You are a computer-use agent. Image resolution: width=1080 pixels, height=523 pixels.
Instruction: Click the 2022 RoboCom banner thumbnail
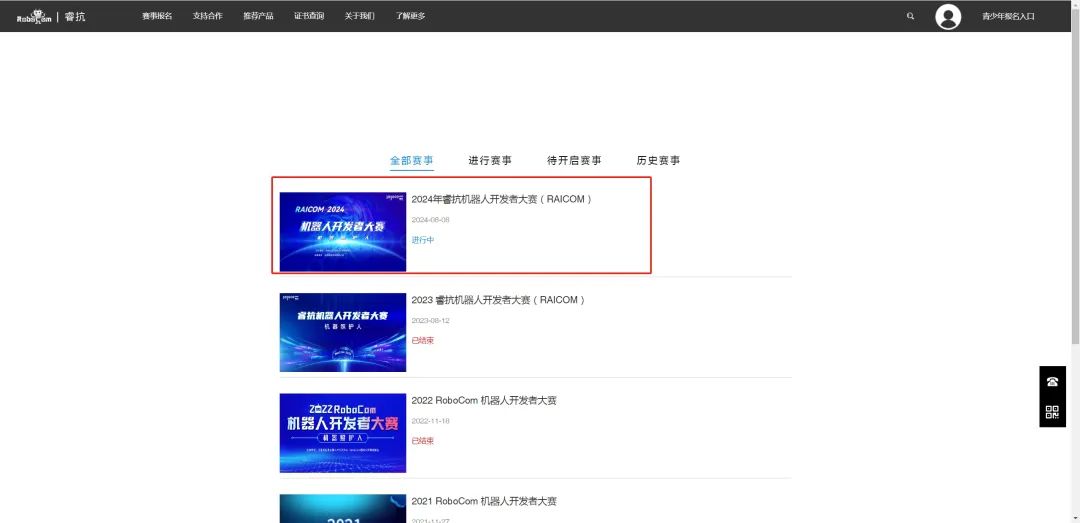342,432
